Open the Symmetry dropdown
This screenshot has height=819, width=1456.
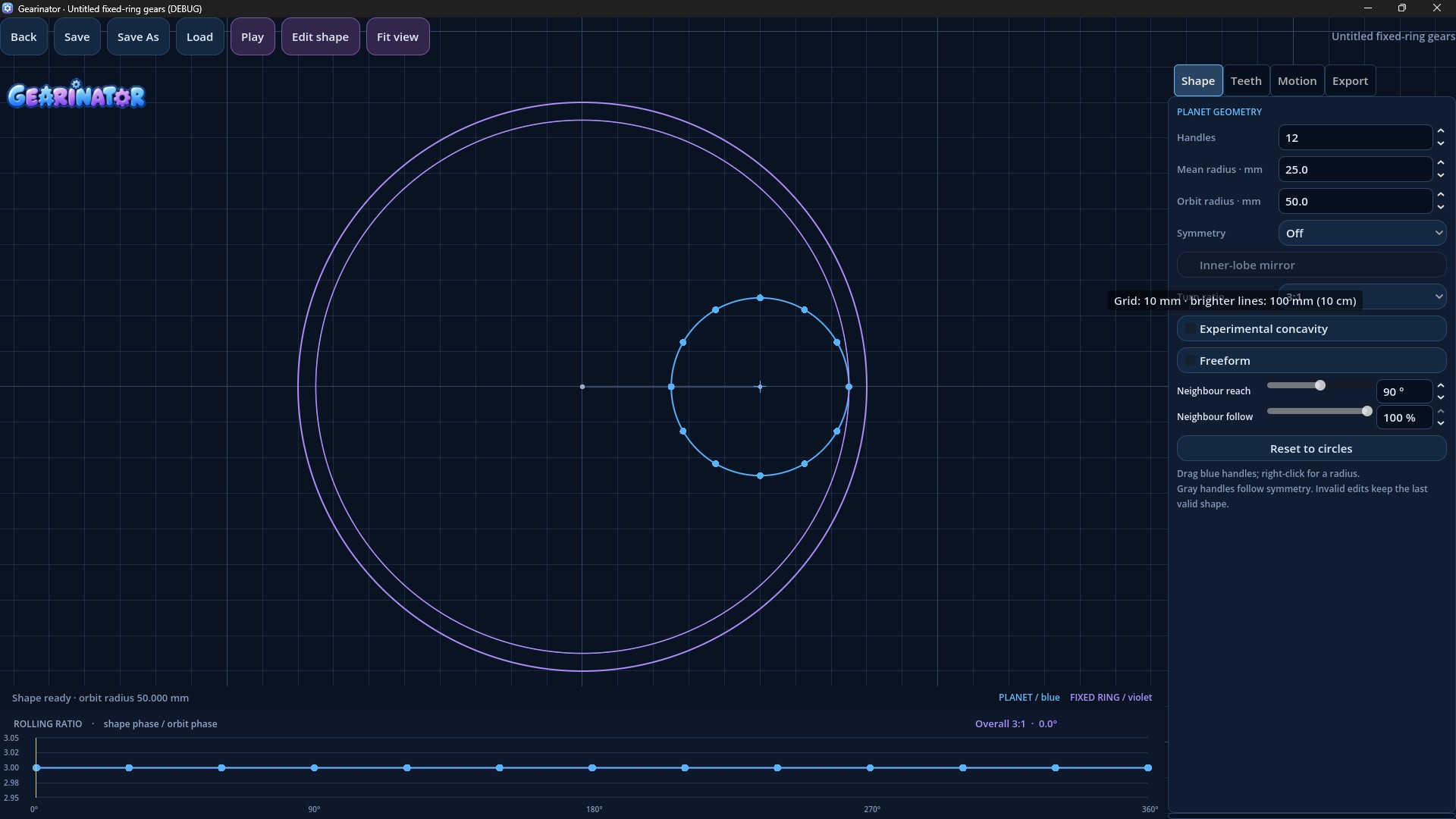pyautogui.click(x=1362, y=234)
